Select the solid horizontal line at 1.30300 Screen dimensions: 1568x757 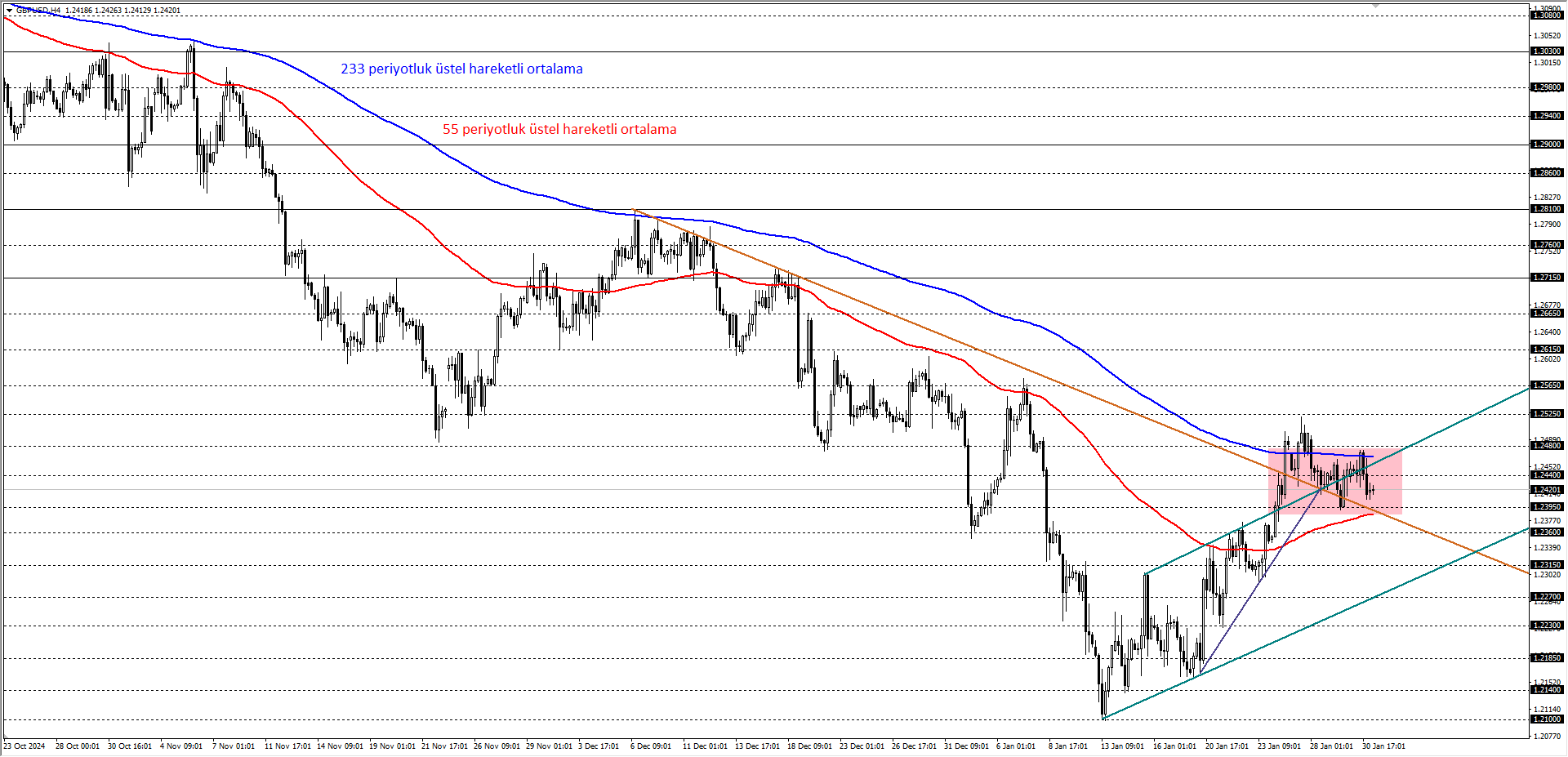click(x=766, y=51)
